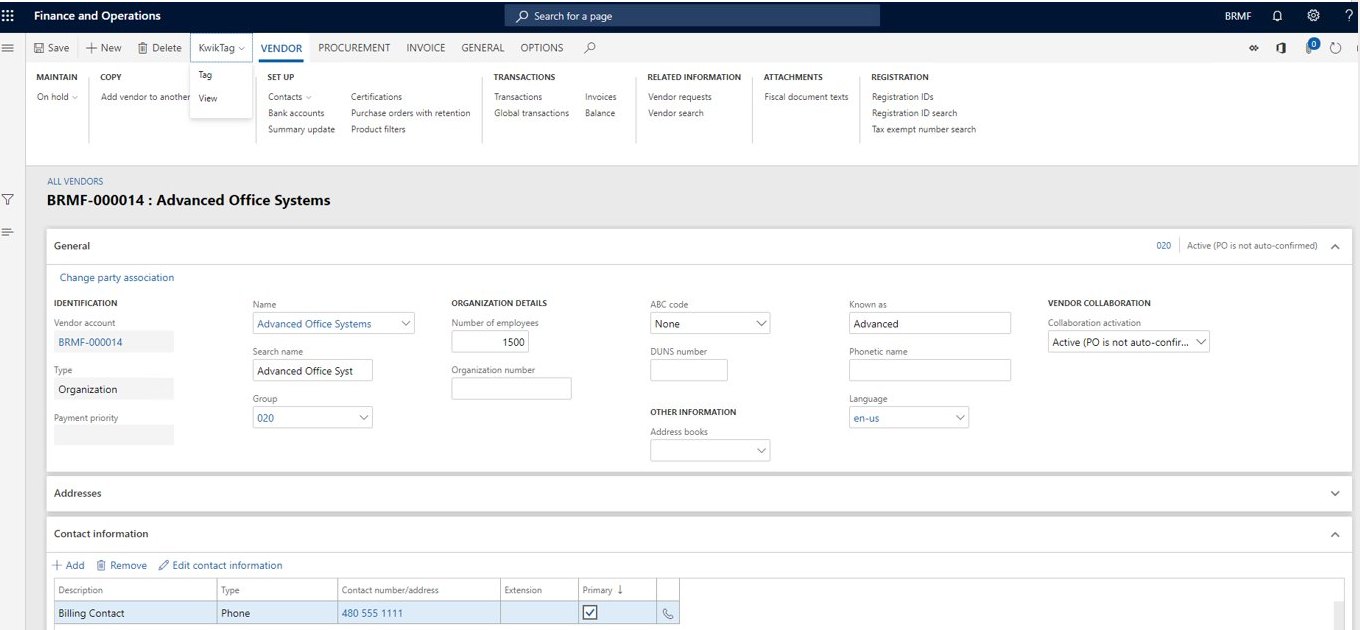Screen dimensions: 1360x630
Task: Collapse the General section
Action: click(x=1335, y=246)
